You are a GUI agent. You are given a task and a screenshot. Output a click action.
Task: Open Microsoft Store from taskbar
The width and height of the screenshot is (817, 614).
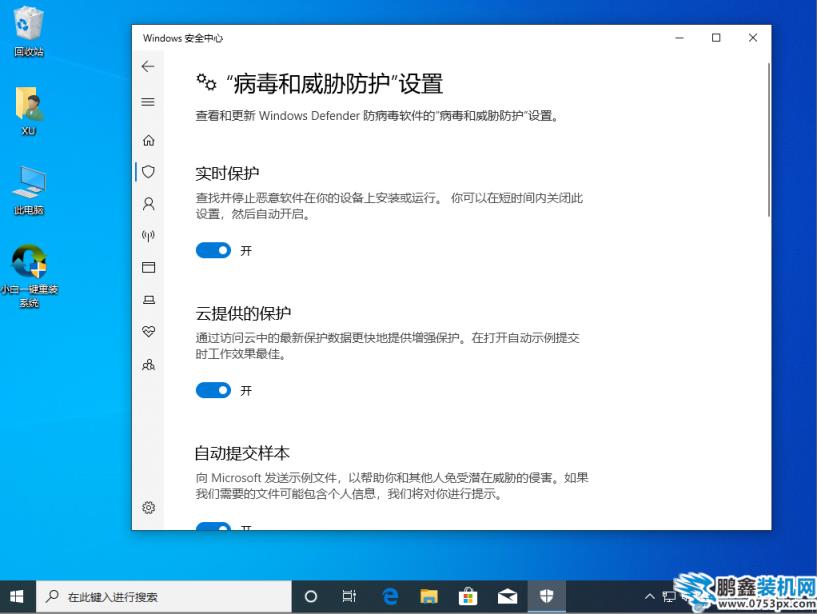(468, 596)
